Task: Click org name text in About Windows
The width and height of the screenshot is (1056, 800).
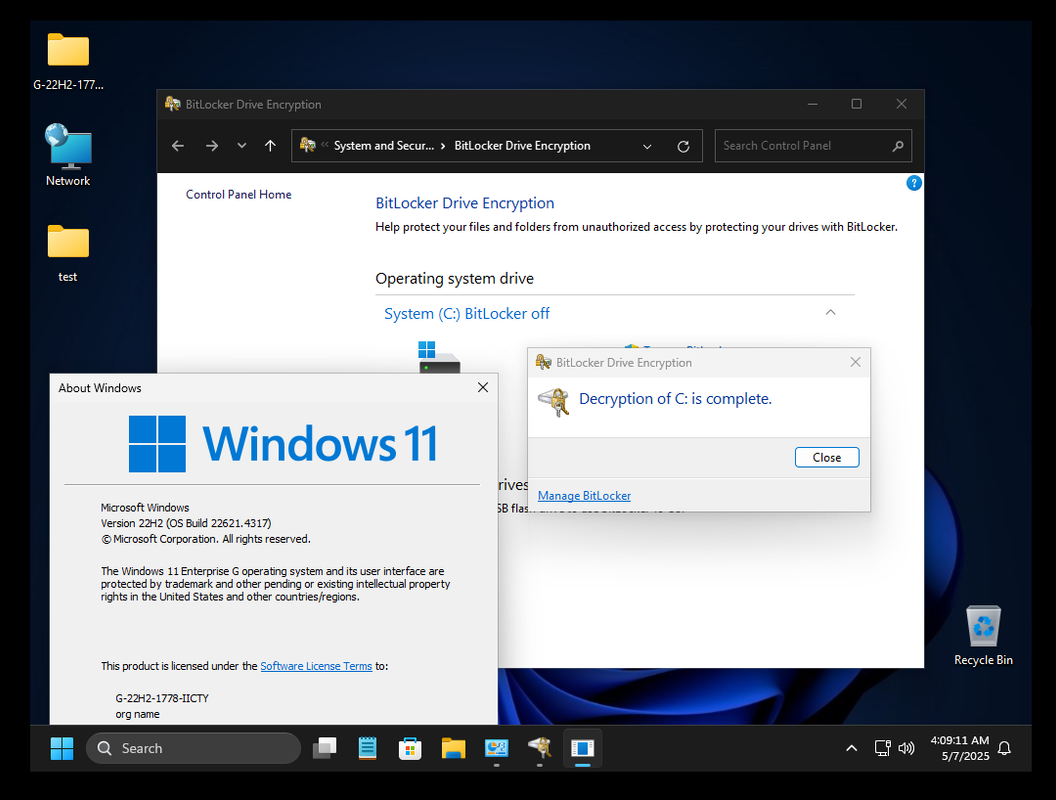Action: click(x=137, y=714)
